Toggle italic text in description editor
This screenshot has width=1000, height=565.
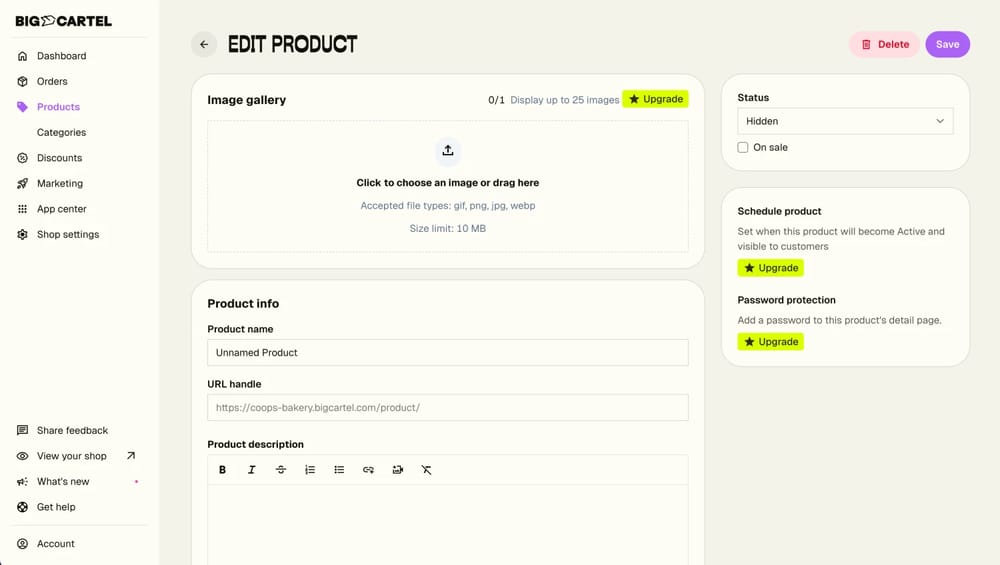(x=251, y=470)
